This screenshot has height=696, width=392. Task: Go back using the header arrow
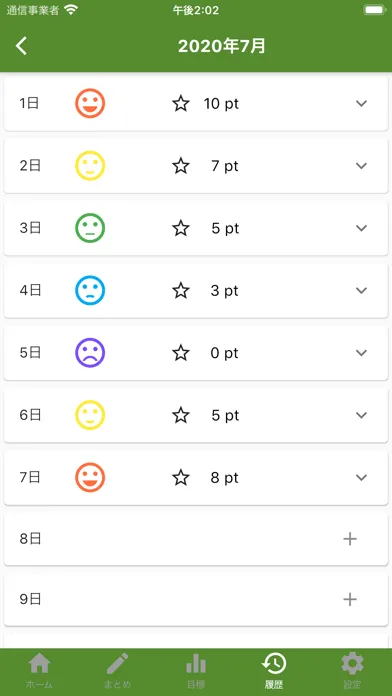pos(21,46)
